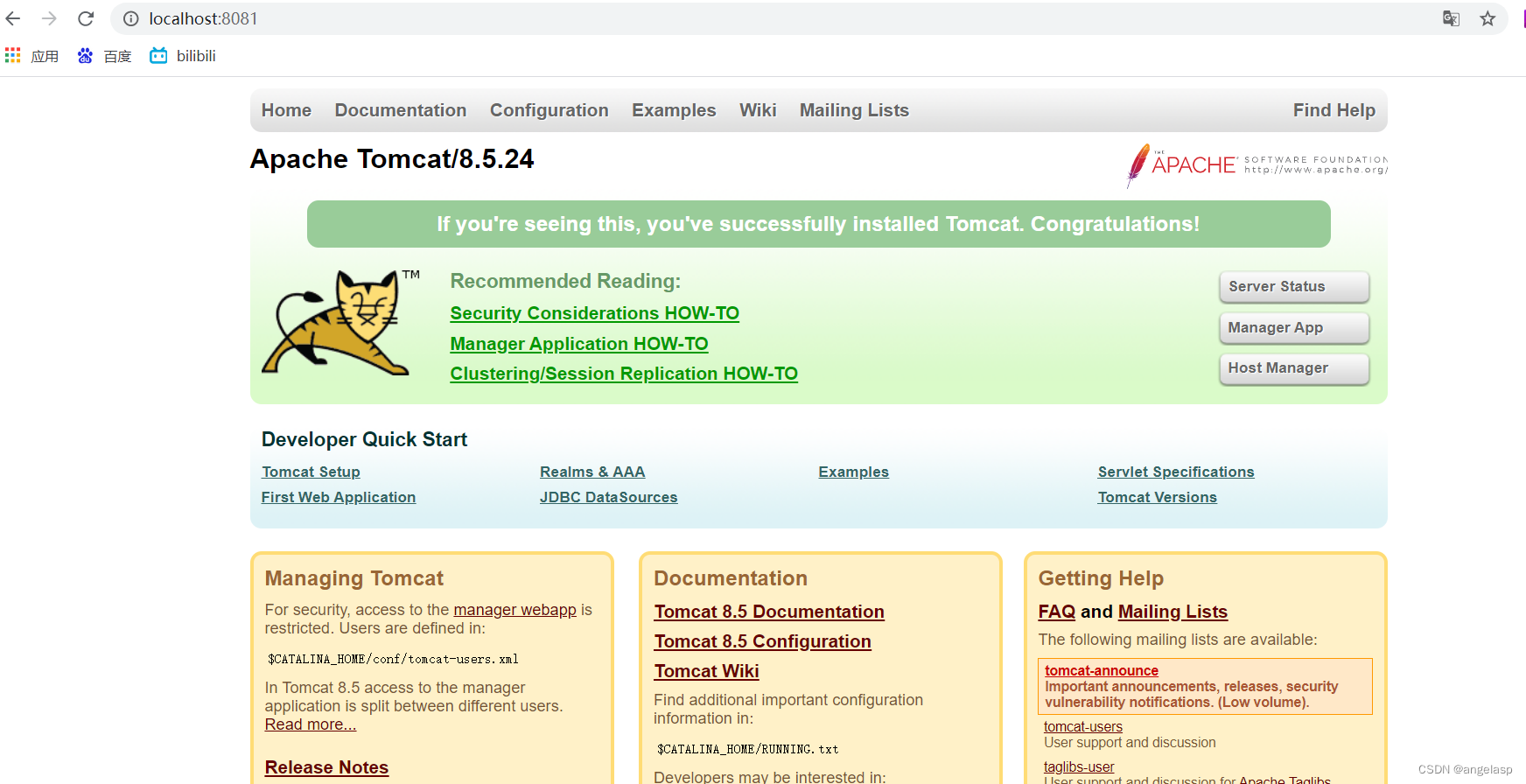
Task: Open Find Help in the nav bar
Action: coord(1334,110)
